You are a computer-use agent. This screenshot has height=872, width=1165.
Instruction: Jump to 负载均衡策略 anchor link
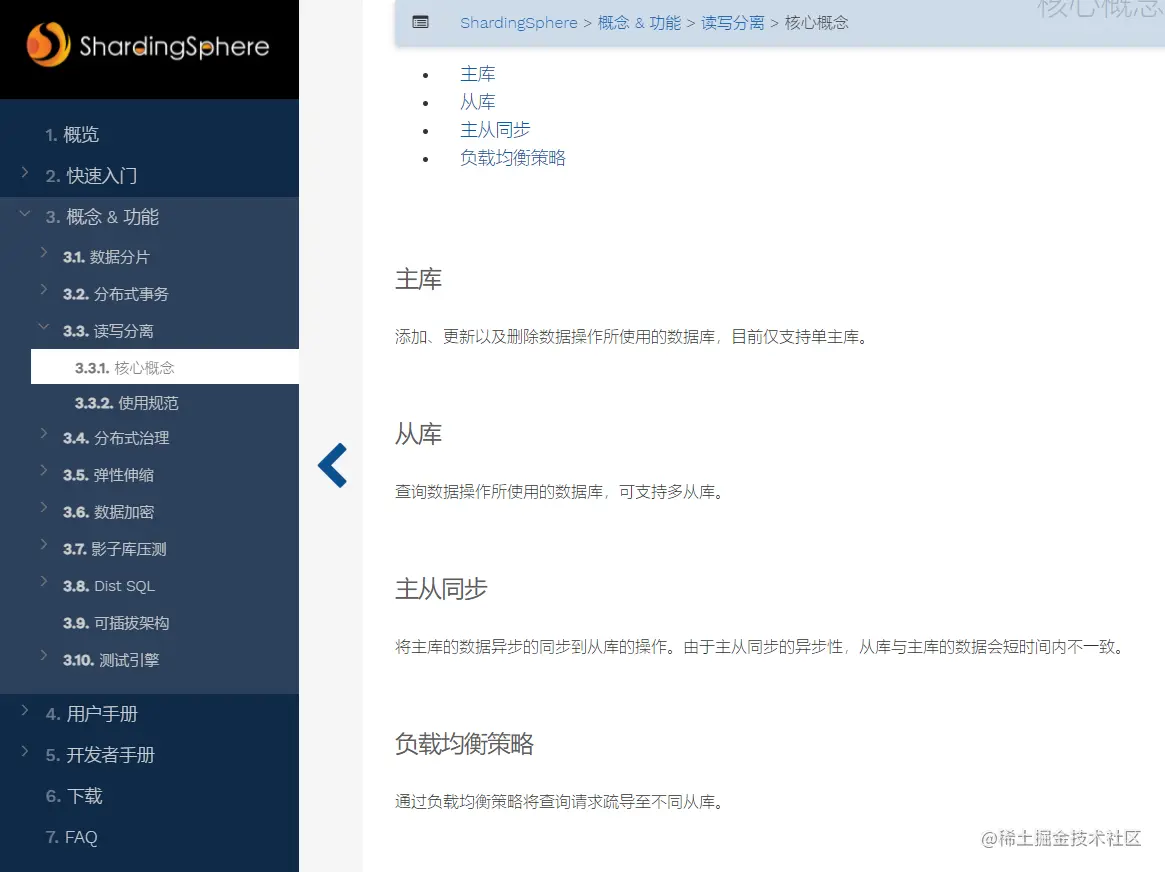[x=513, y=158]
